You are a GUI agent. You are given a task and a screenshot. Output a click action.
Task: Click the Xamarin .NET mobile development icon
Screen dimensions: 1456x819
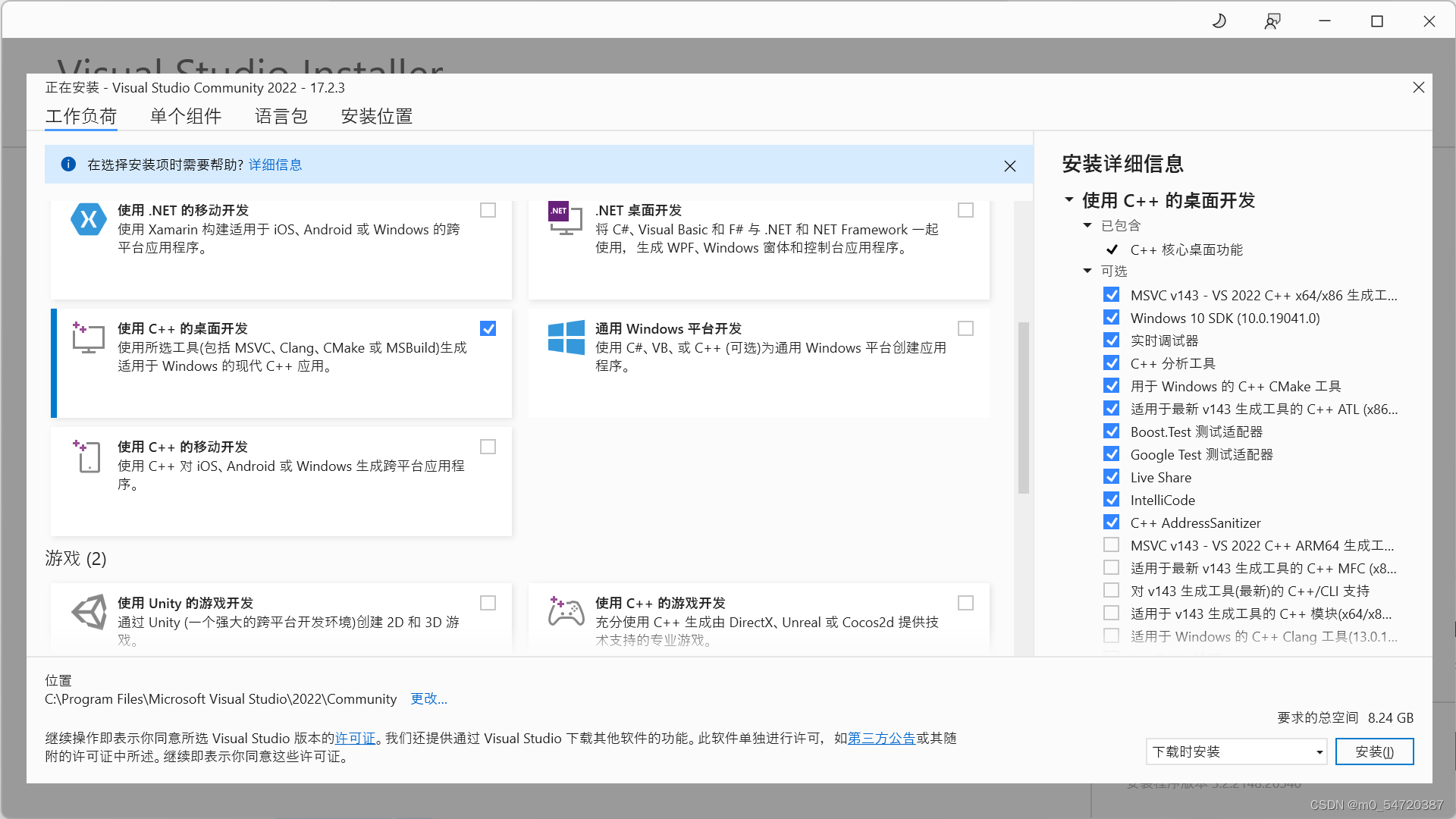[88, 220]
